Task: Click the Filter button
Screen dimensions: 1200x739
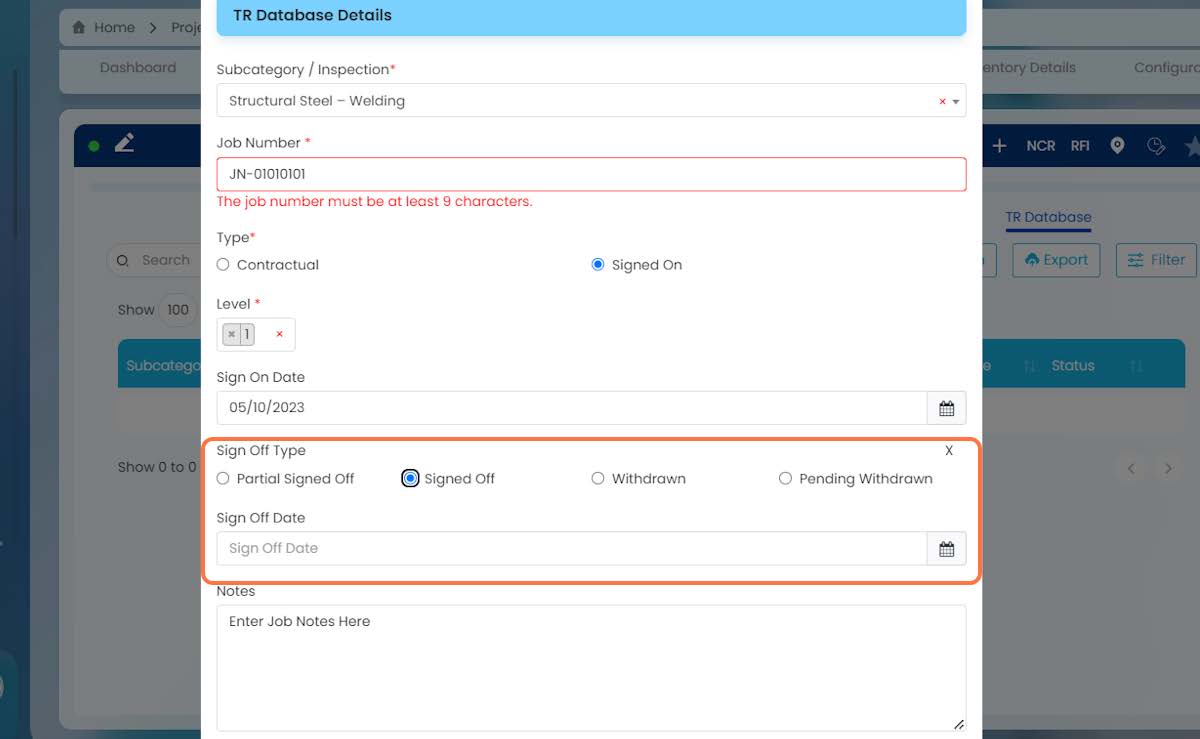Action: tap(1156, 260)
